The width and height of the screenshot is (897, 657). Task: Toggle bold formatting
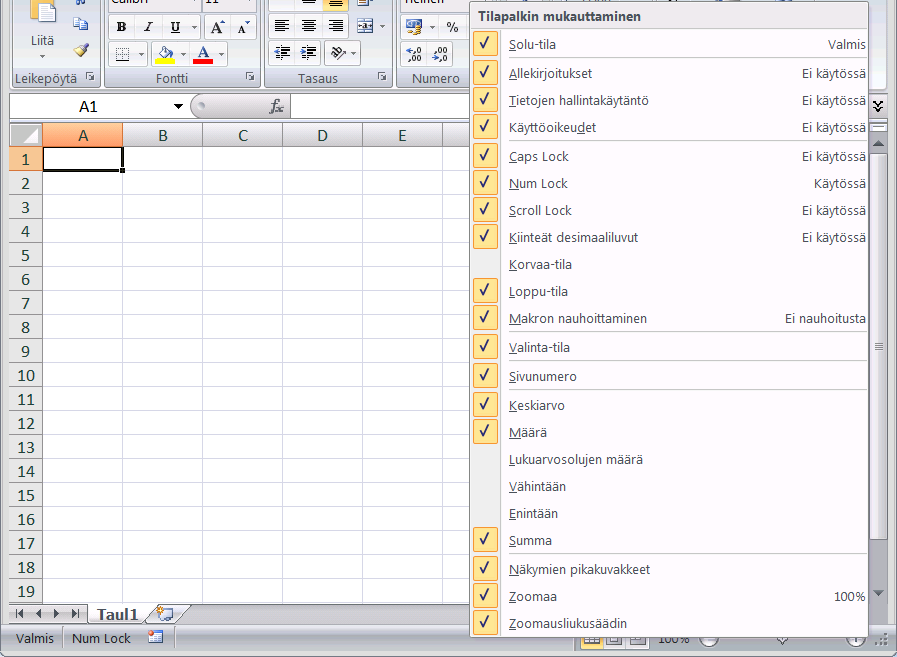tap(121, 27)
